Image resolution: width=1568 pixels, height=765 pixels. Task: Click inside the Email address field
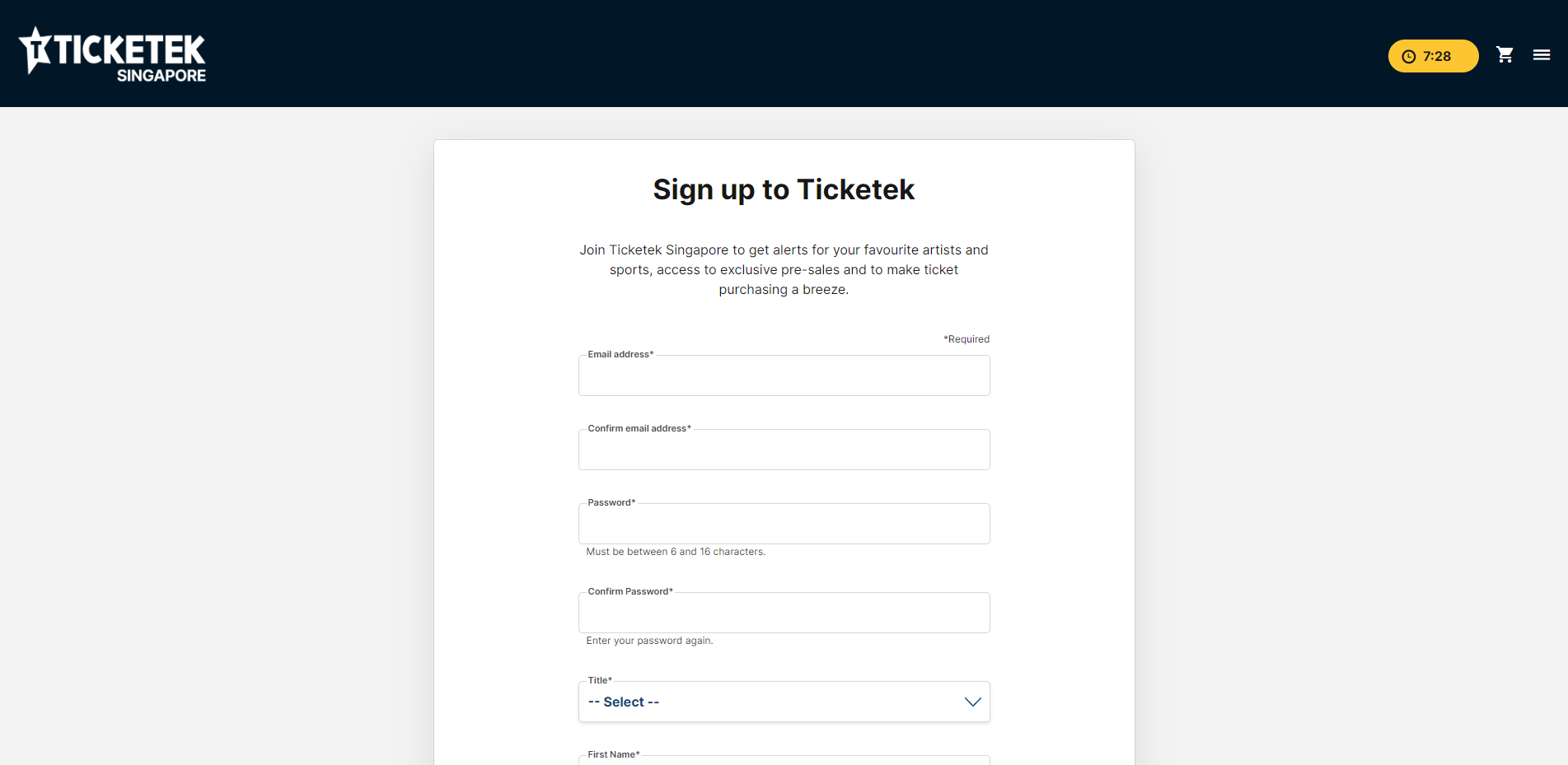(784, 376)
